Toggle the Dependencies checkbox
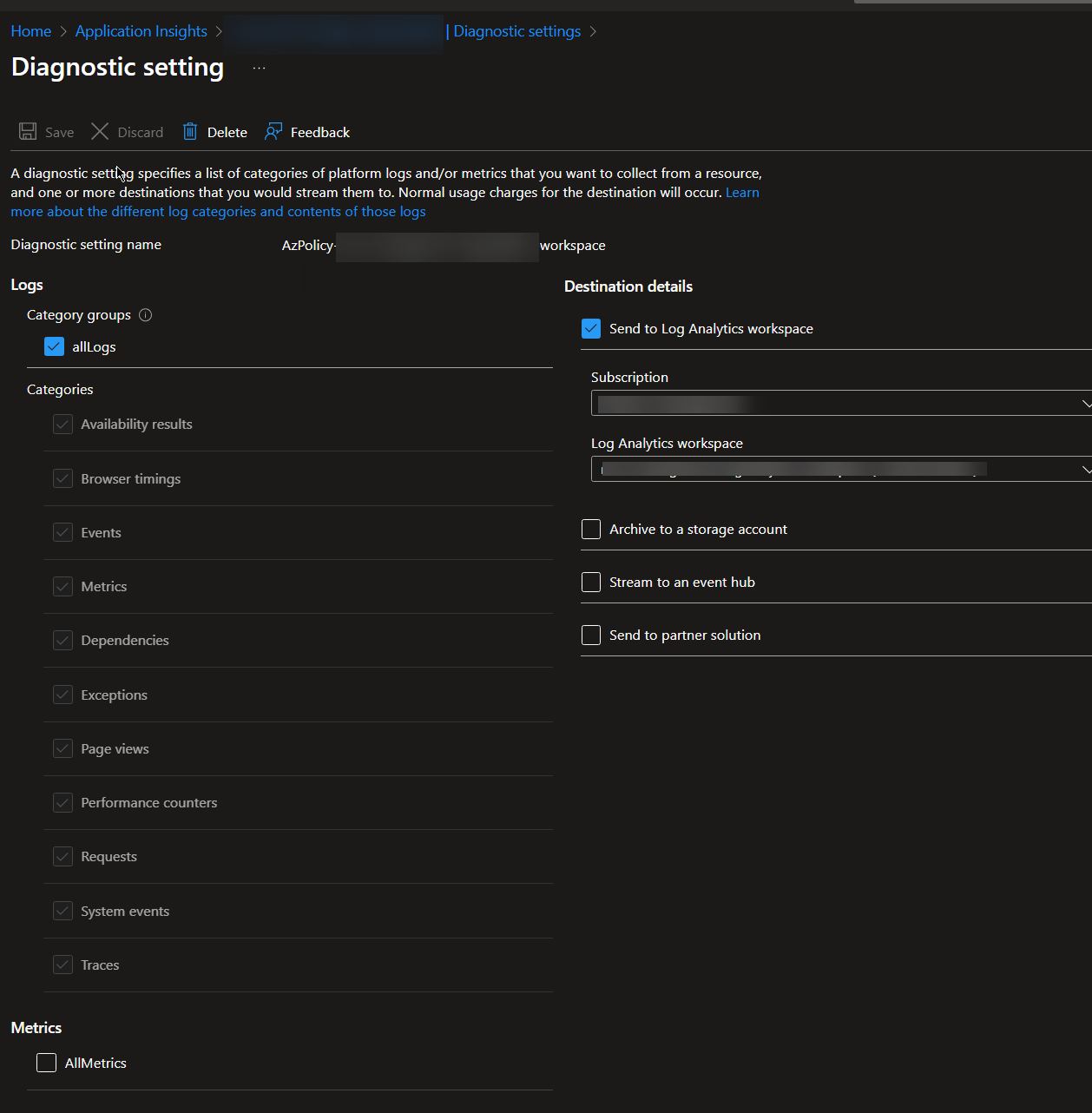The image size is (1092, 1113). pos(62,641)
